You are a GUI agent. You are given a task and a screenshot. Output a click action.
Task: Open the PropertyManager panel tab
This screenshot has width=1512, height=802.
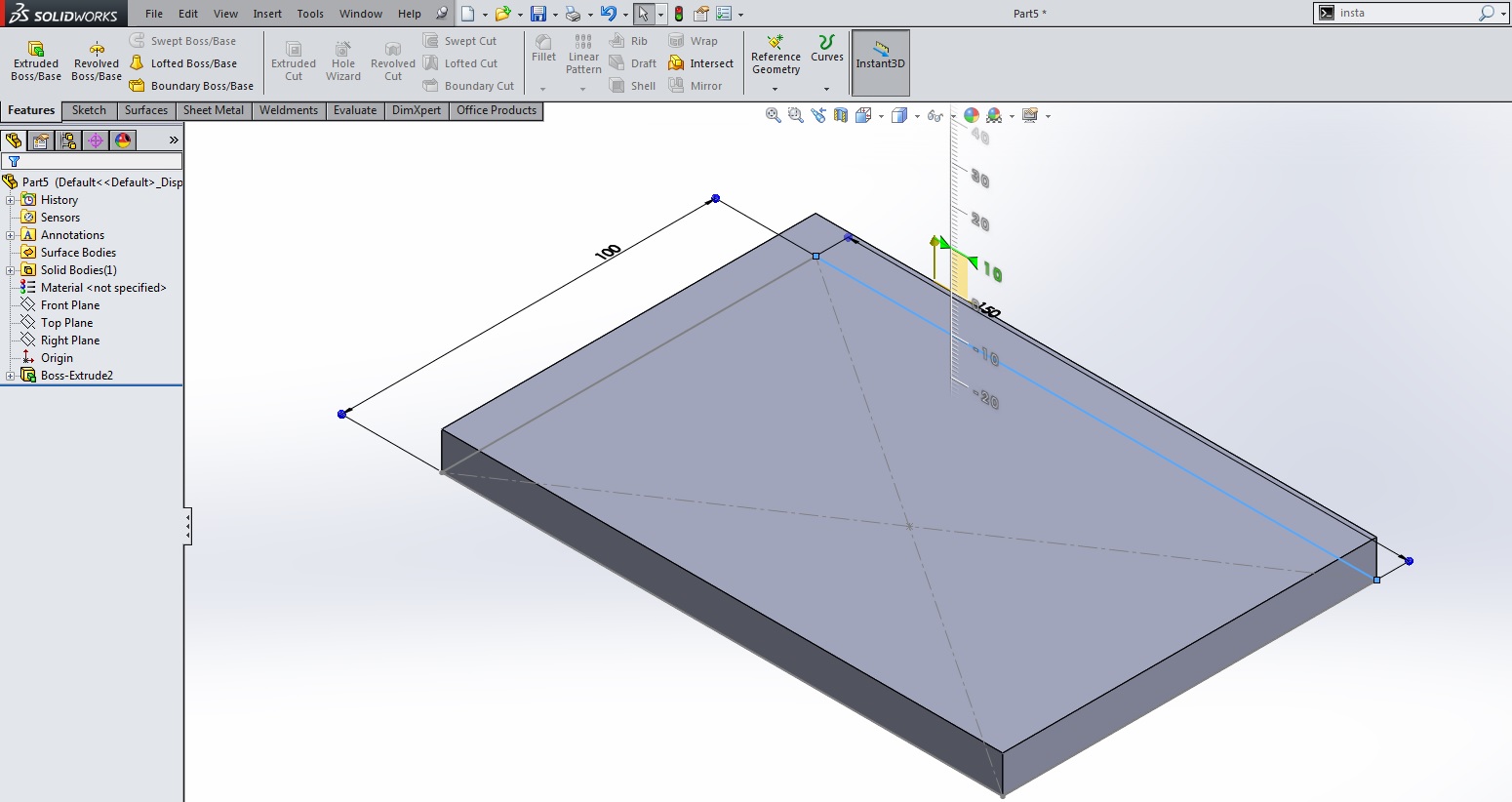pyautogui.click(x=41, y=140)
